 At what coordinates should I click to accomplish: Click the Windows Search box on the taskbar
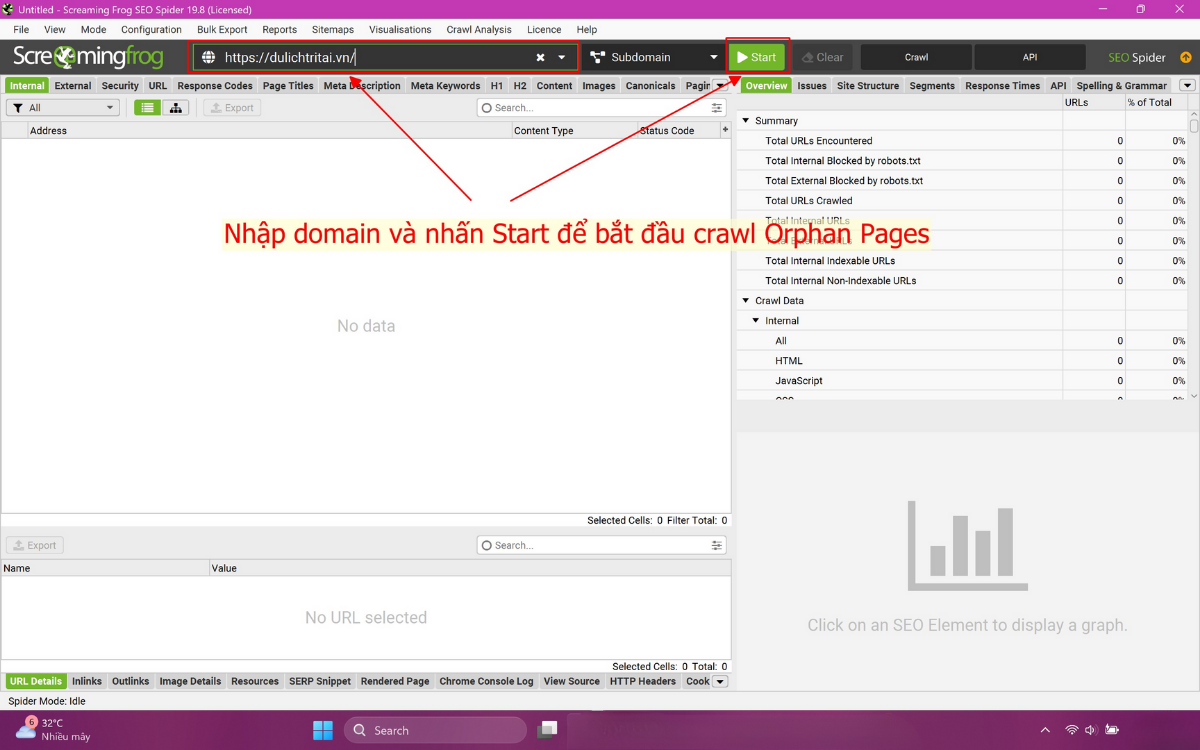click(x=435, y=729)
